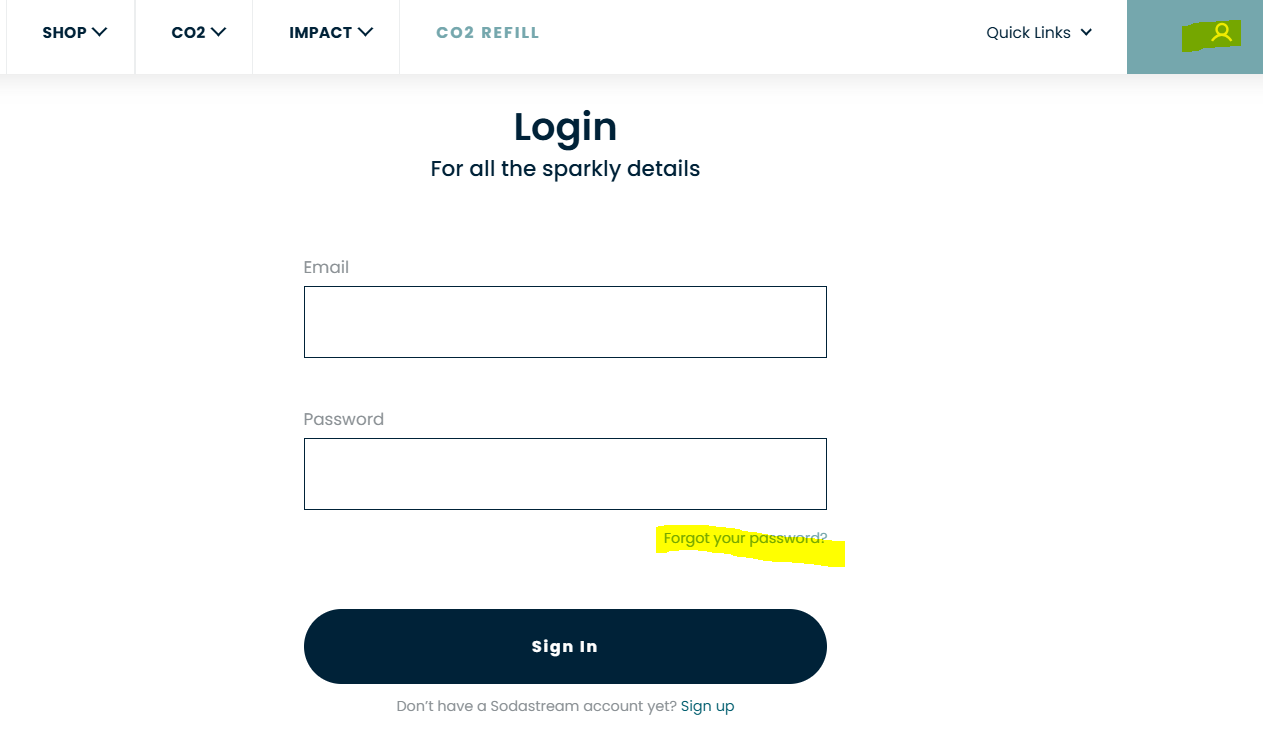Expand the chevron arrow beside CO2
This screenshot has width=1263, height=737.
pos(218,32)
